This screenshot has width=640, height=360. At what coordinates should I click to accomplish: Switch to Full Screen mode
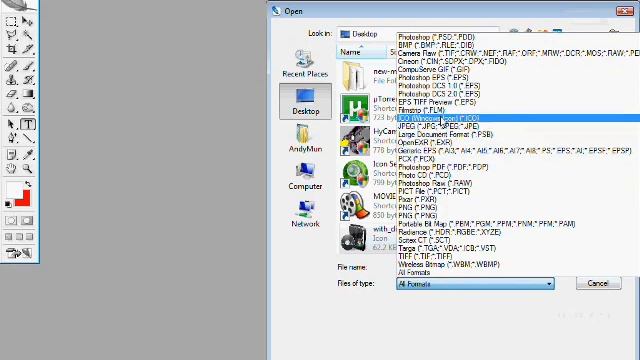pyautogui.click(x=29, y=237)
